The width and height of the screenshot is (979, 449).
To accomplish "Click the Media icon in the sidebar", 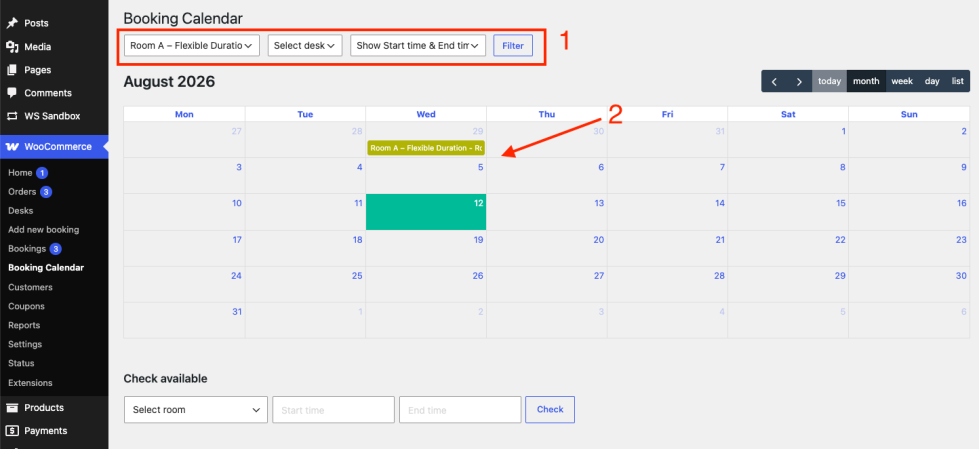I will [12, 47].
